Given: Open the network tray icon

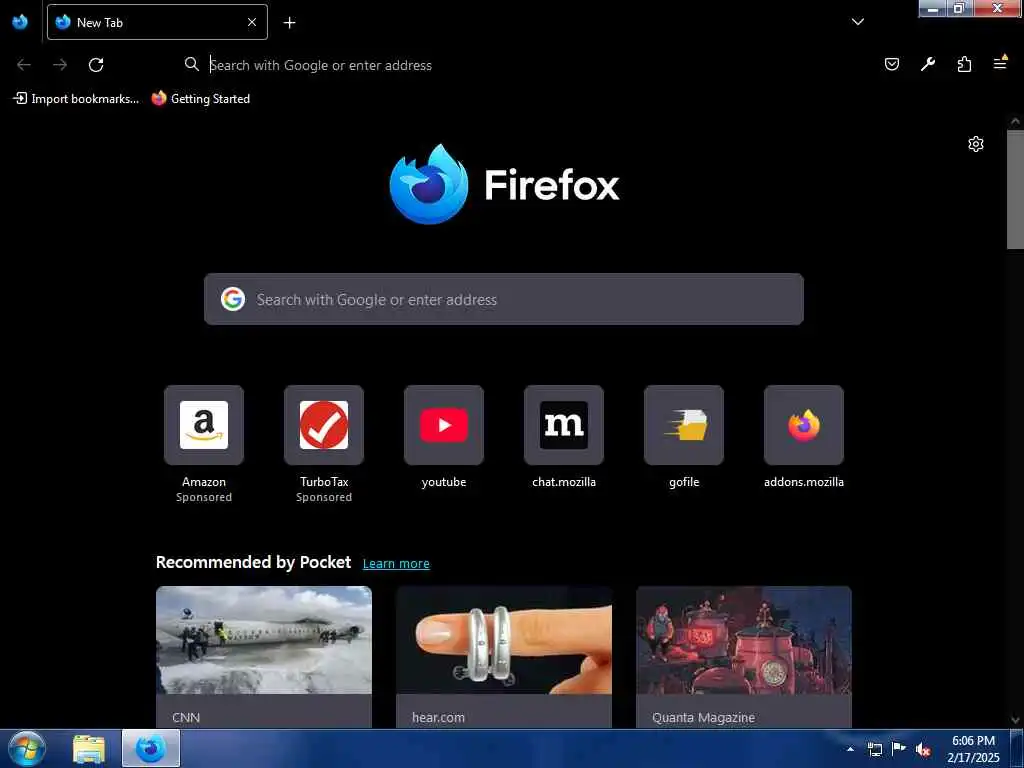Looking at the screenshot, I should [x=875, y=749].
